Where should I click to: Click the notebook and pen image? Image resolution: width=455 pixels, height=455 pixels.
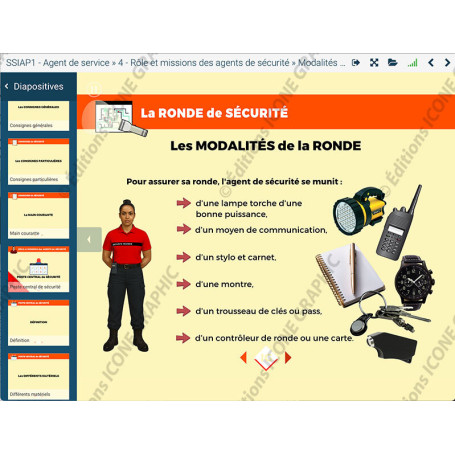point(350,274)
